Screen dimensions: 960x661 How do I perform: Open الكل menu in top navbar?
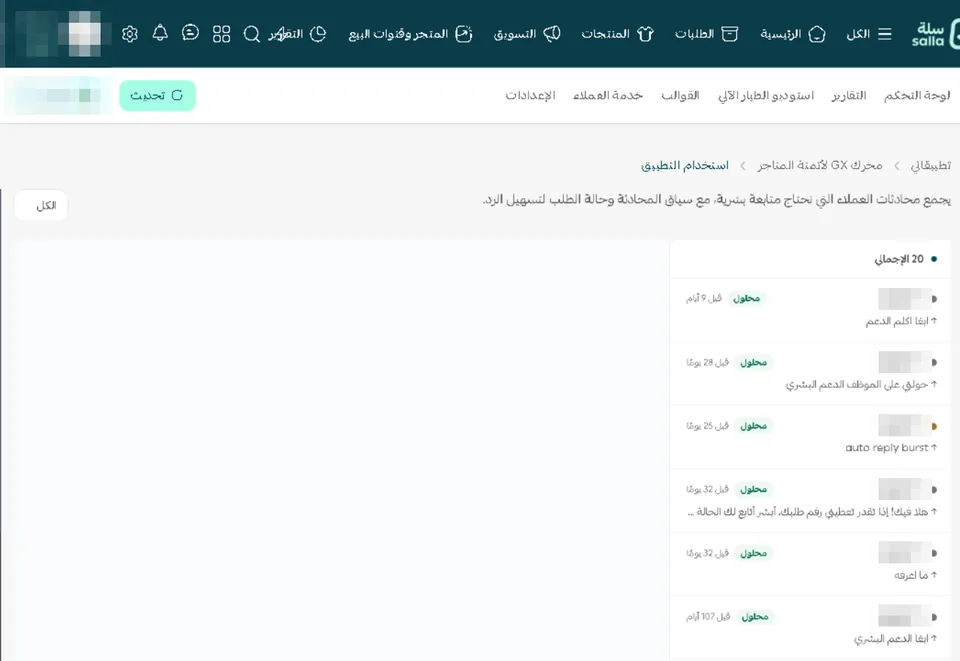pyautogui.click(x=858, y=34)
